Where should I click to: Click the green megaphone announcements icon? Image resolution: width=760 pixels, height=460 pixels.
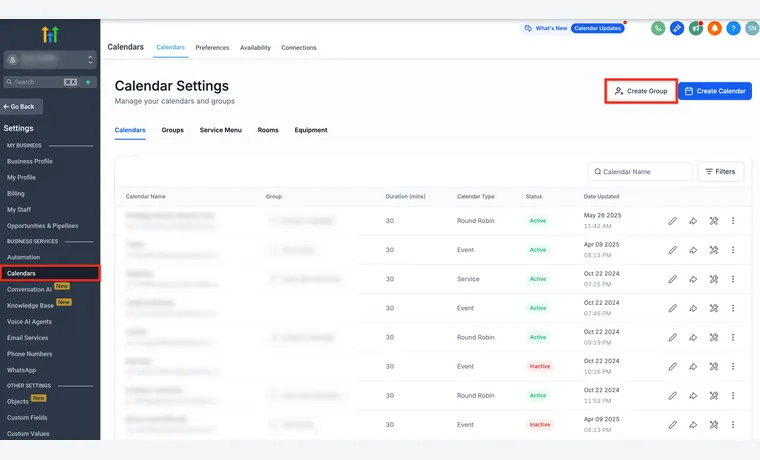click(x=696, y=29)
